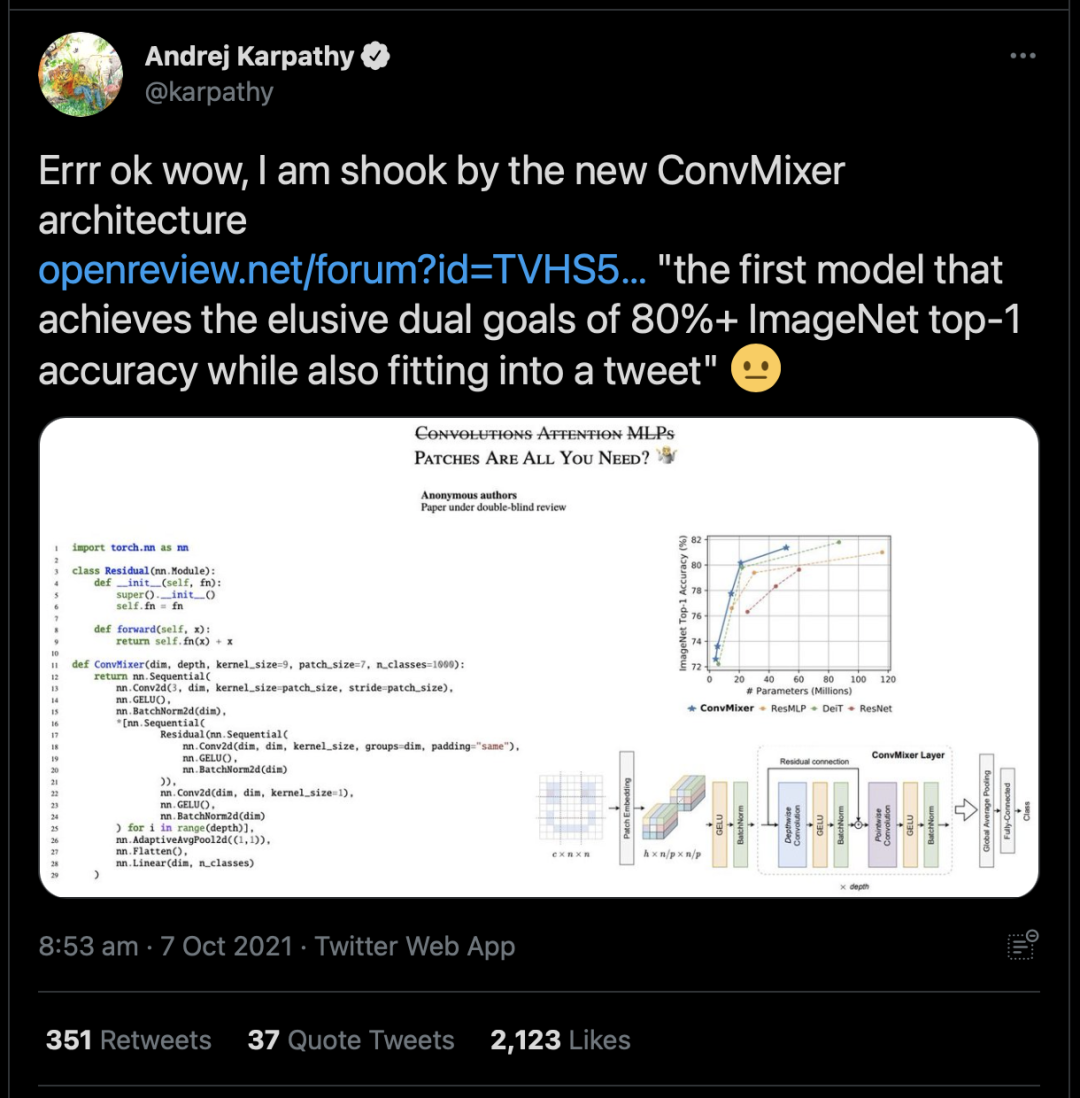This screenshot has width=1080, height=1098.
Task: Open the three-dot more options menu
Action: pos(1022,56)
